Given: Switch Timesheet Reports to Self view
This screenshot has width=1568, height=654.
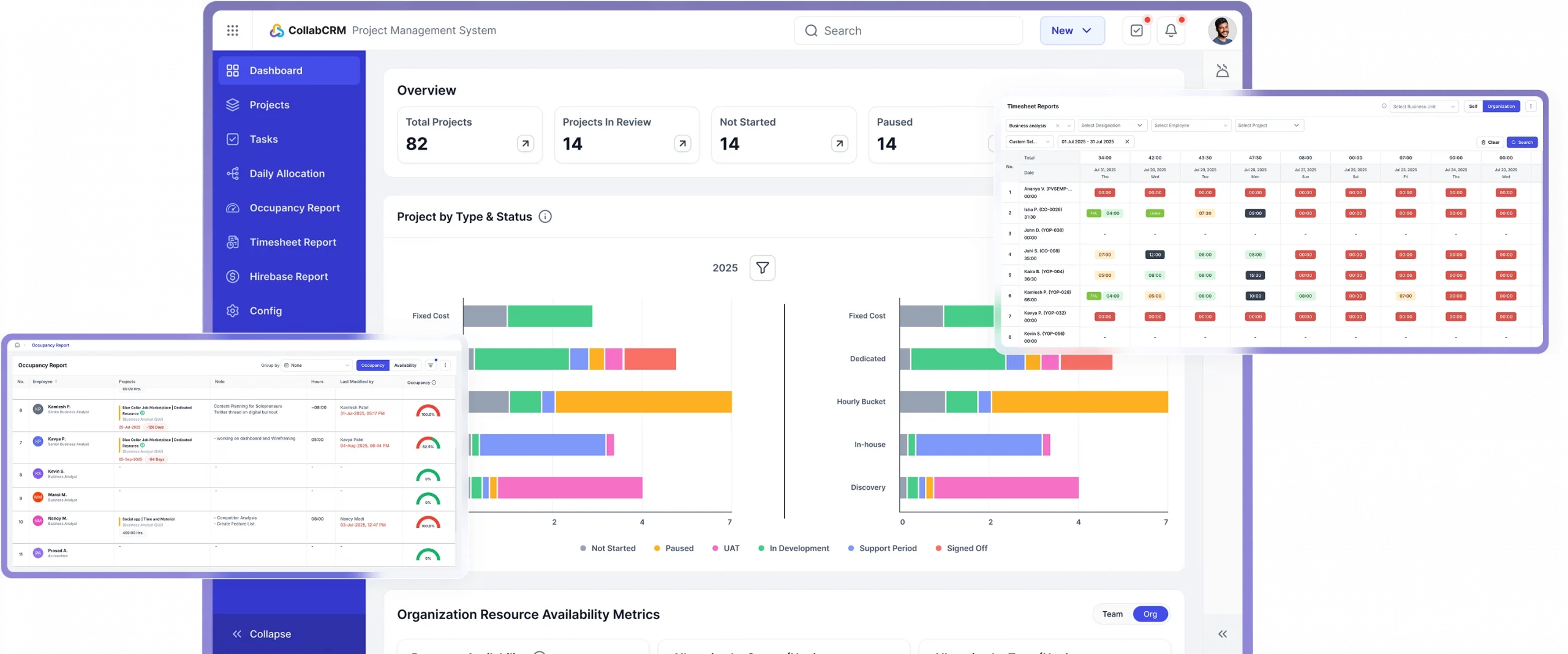Looking at the screenshot, I should pyautogui.click(x=1472, y=107).
